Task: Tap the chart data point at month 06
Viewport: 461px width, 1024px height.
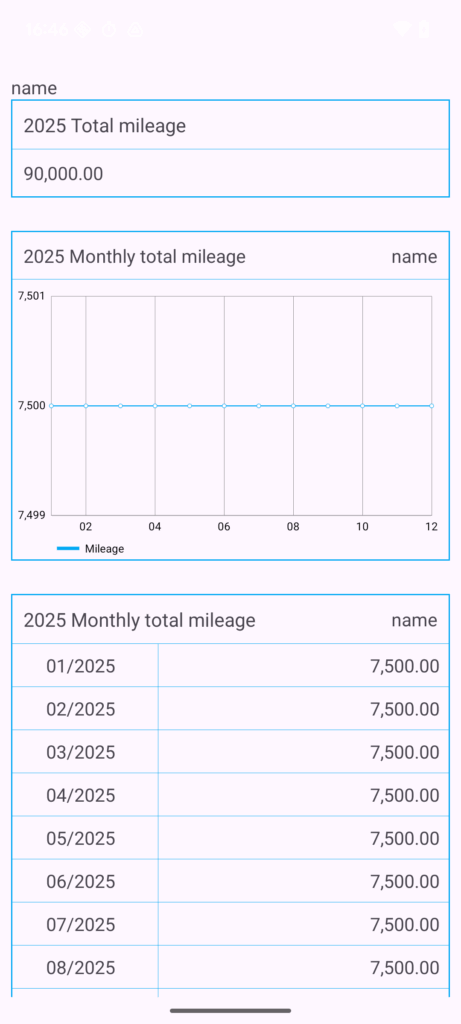Action: 224,406
